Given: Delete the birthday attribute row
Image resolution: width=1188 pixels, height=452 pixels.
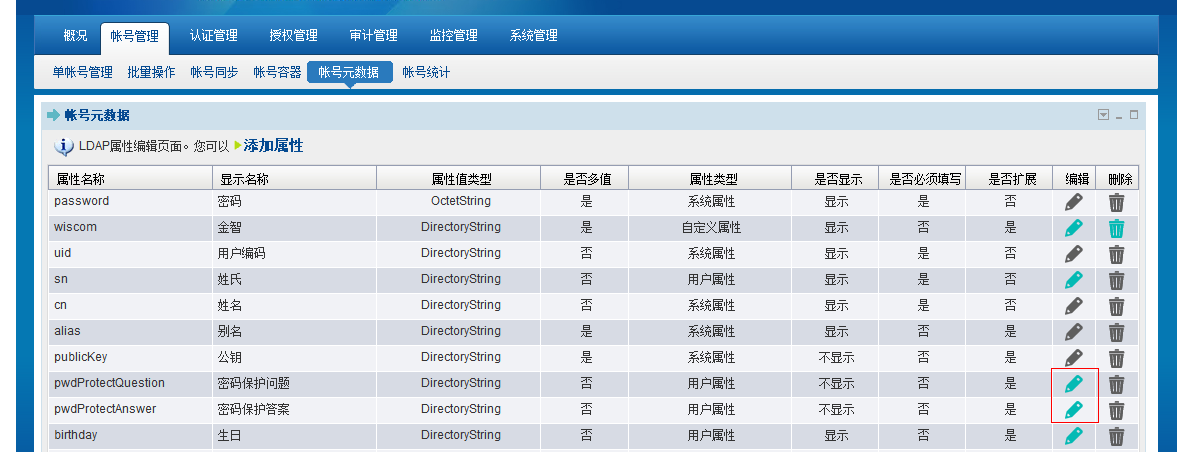Looking at the screenshot, I should click(1117, 436).
